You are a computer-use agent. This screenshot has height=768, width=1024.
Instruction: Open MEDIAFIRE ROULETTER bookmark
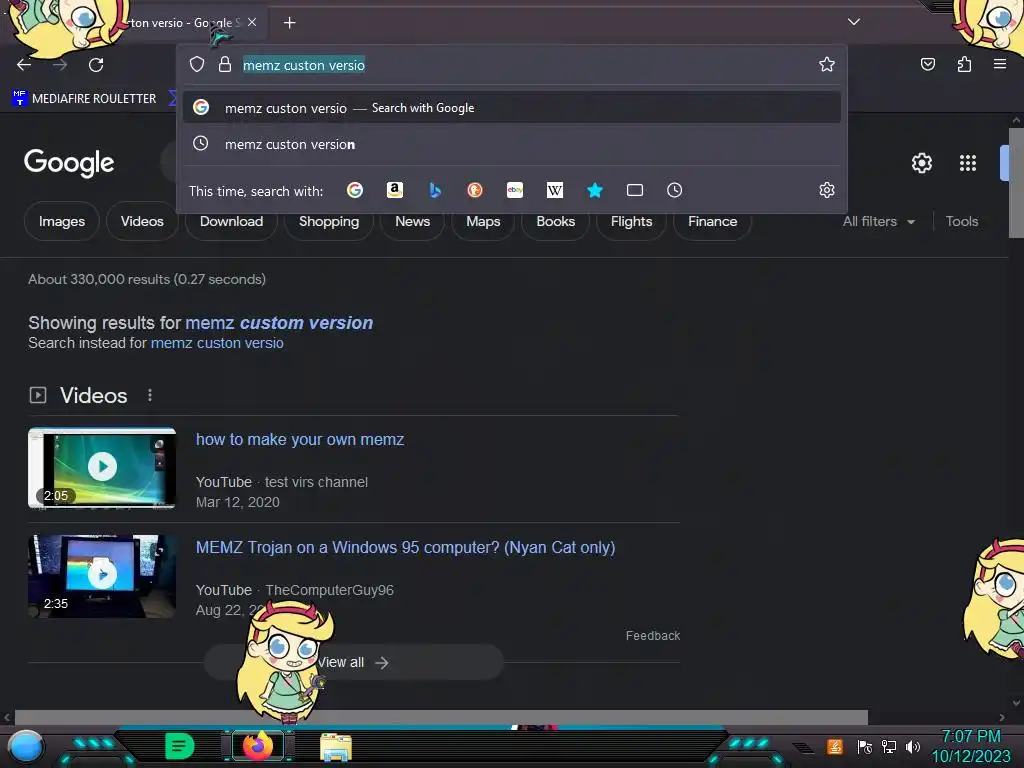tap(84, 99)
